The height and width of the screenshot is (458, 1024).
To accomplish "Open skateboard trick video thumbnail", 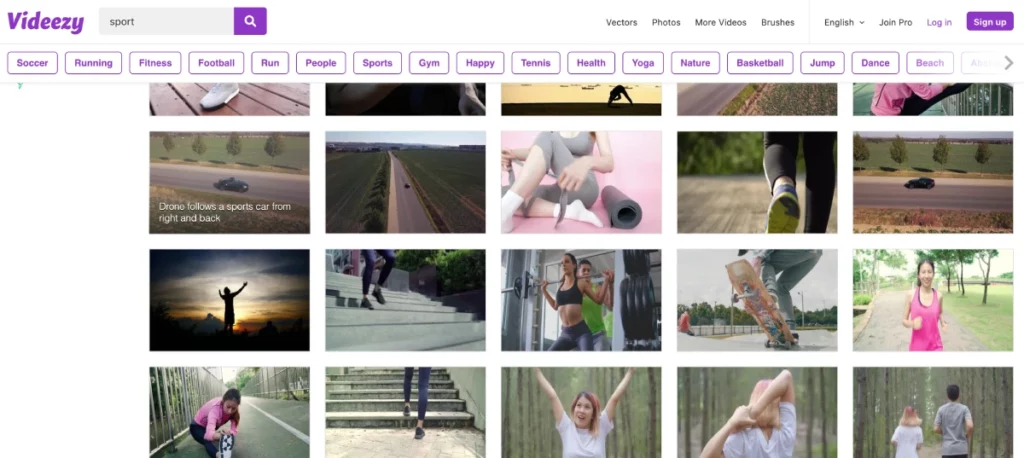I will [x=757, y=300].
